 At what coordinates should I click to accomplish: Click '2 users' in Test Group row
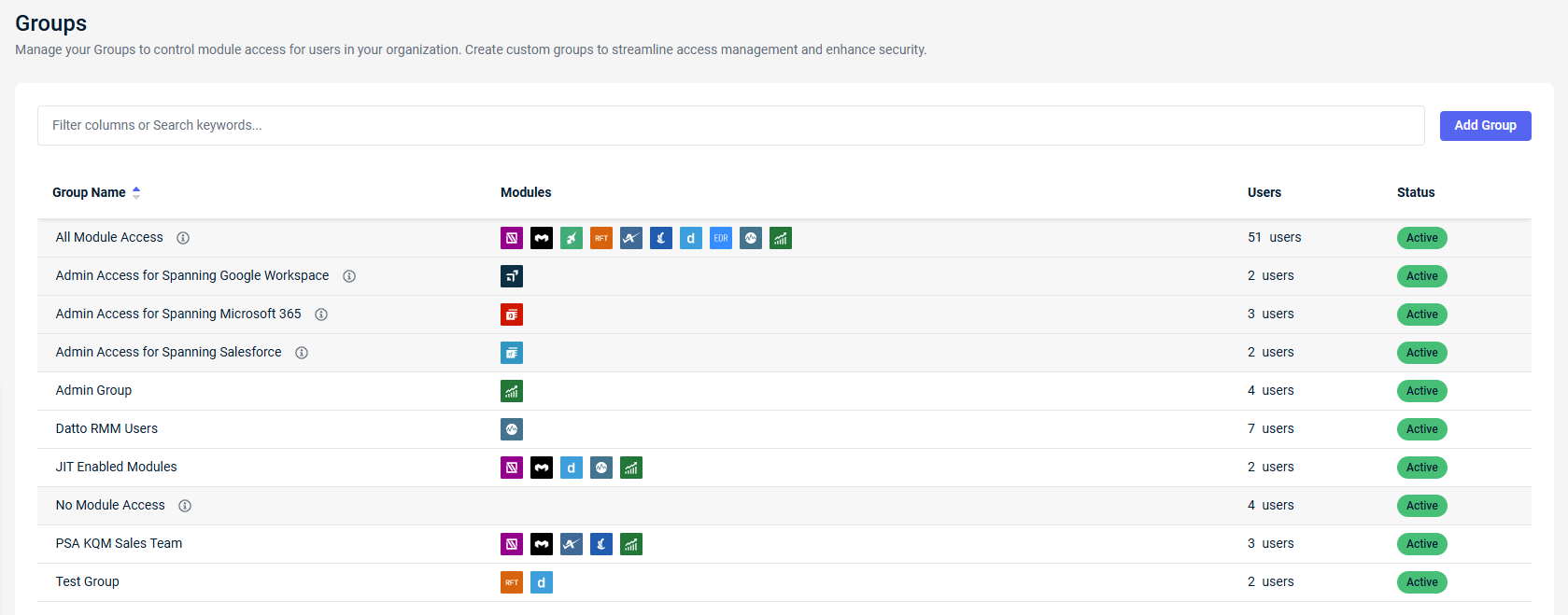1270,581
